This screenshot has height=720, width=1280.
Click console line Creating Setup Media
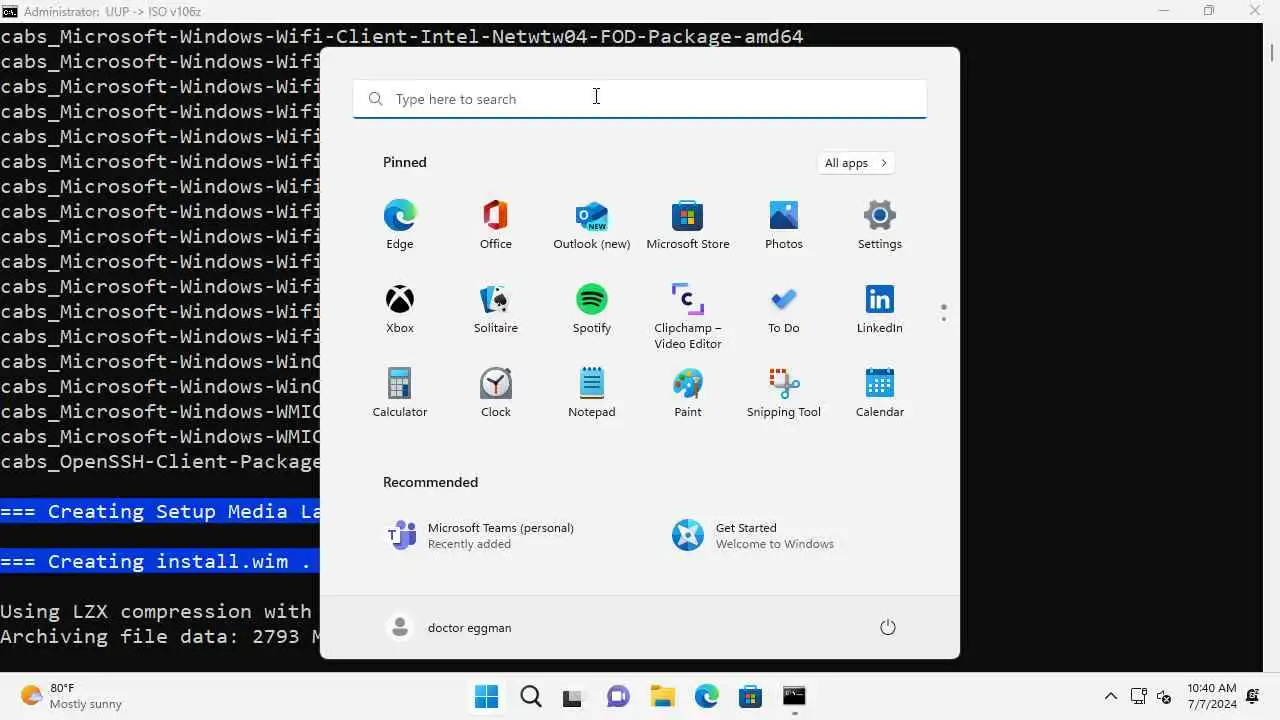click(x=160, y=511)
